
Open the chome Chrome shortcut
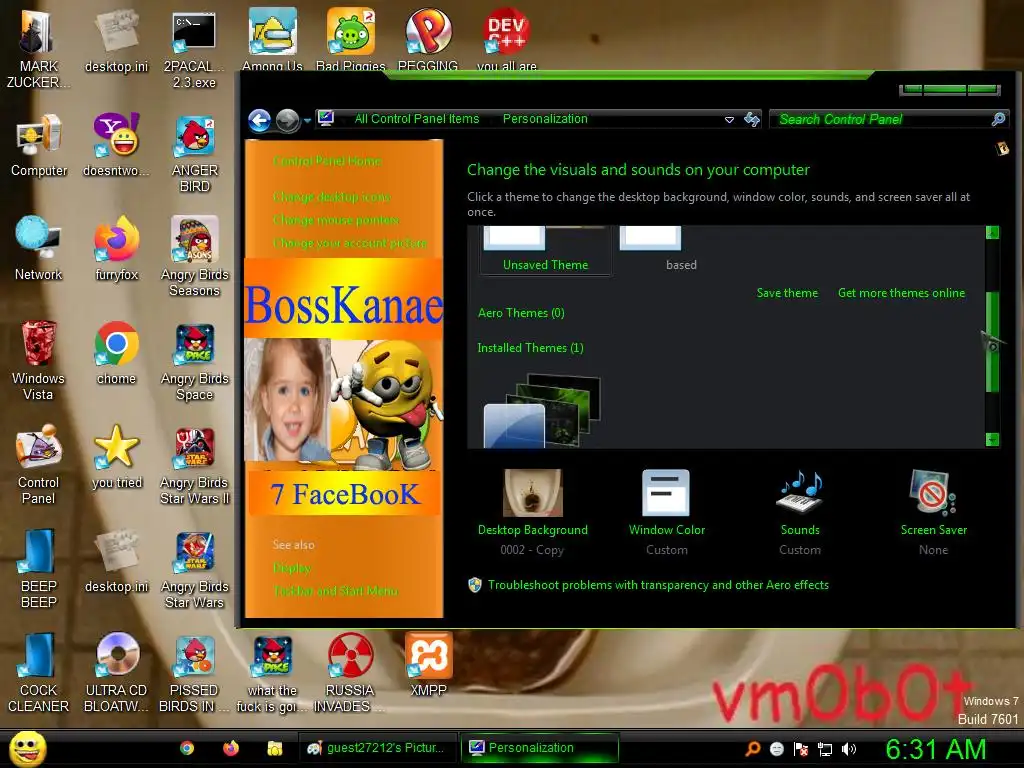tap(116, 353)
